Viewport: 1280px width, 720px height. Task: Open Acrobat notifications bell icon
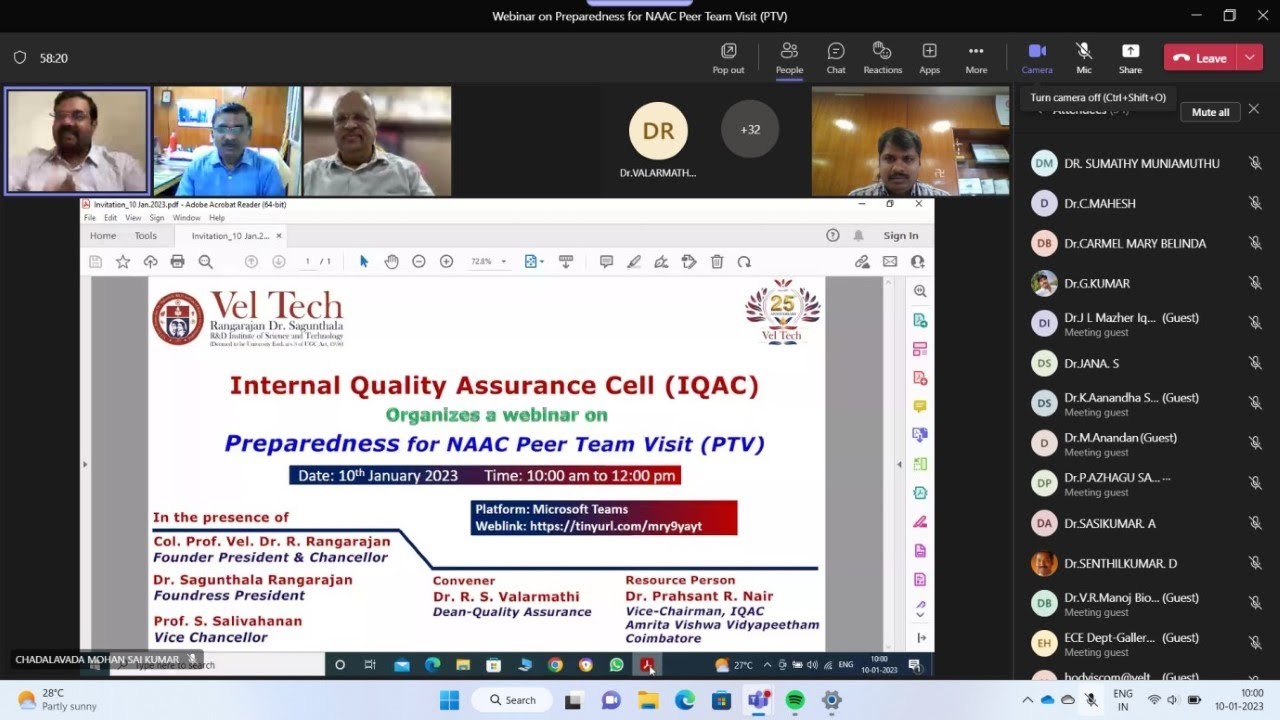pos(858,236)
